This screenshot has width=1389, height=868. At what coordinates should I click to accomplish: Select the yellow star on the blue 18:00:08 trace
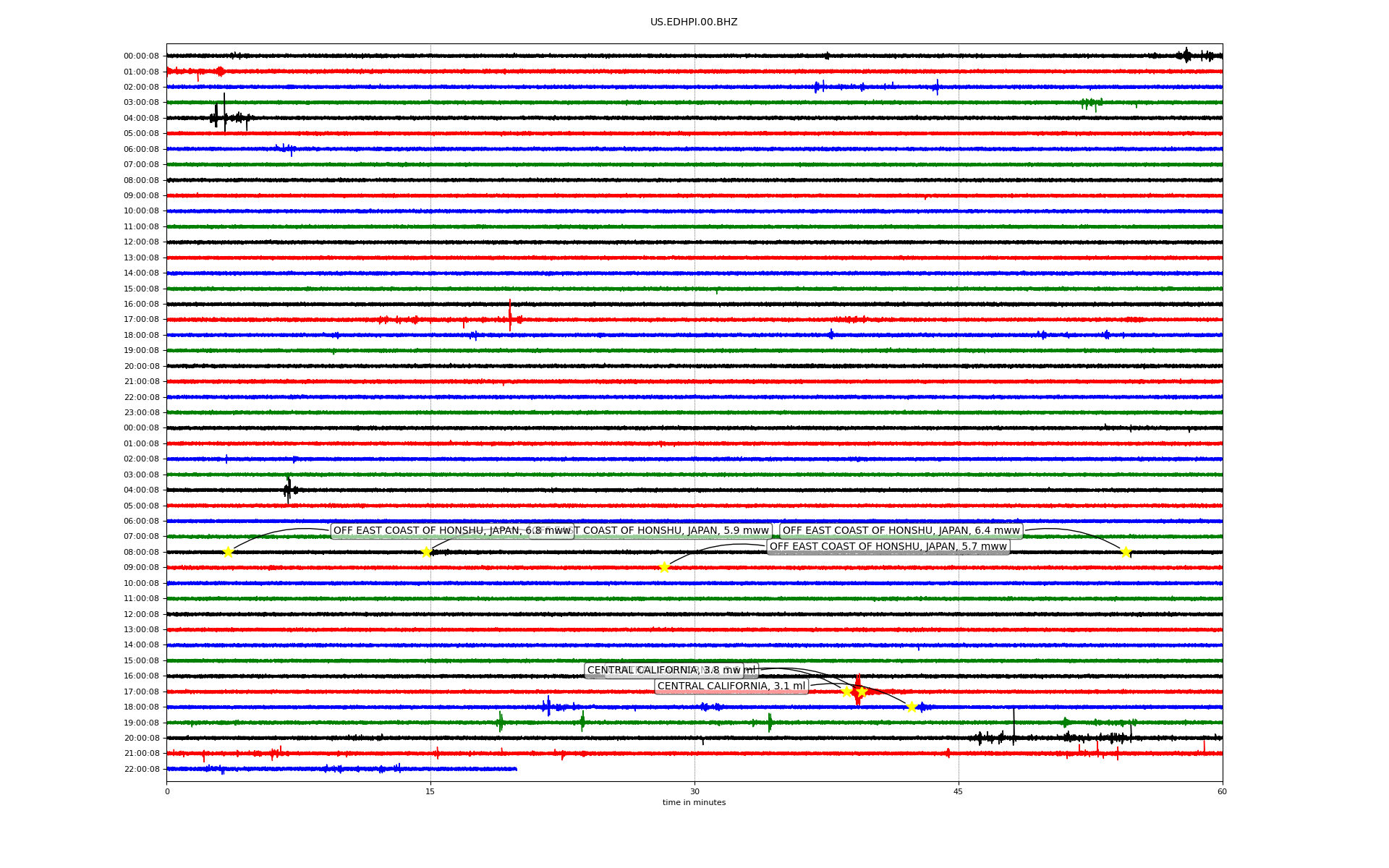912,707
